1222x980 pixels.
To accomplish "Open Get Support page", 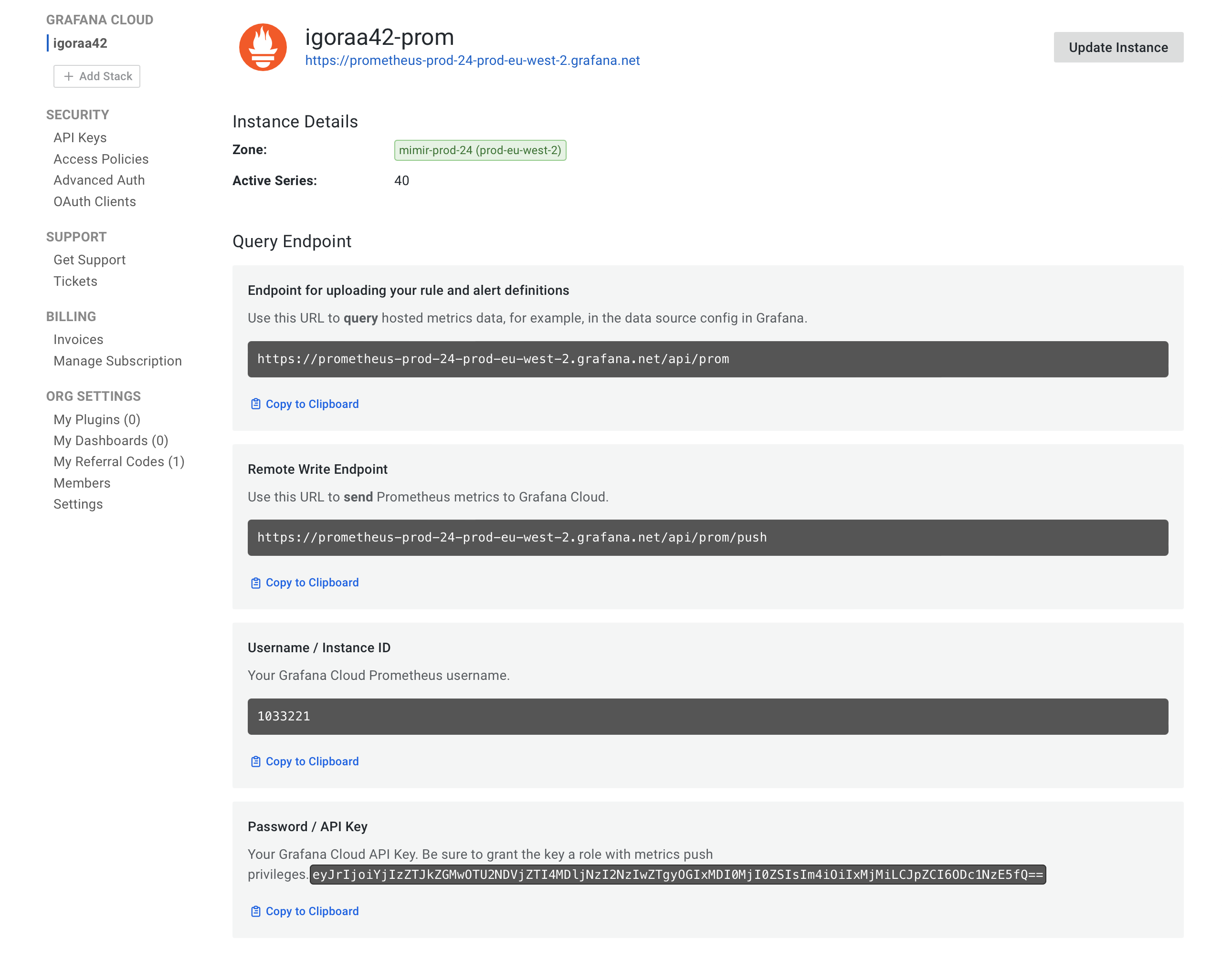I will pos(90,260).
